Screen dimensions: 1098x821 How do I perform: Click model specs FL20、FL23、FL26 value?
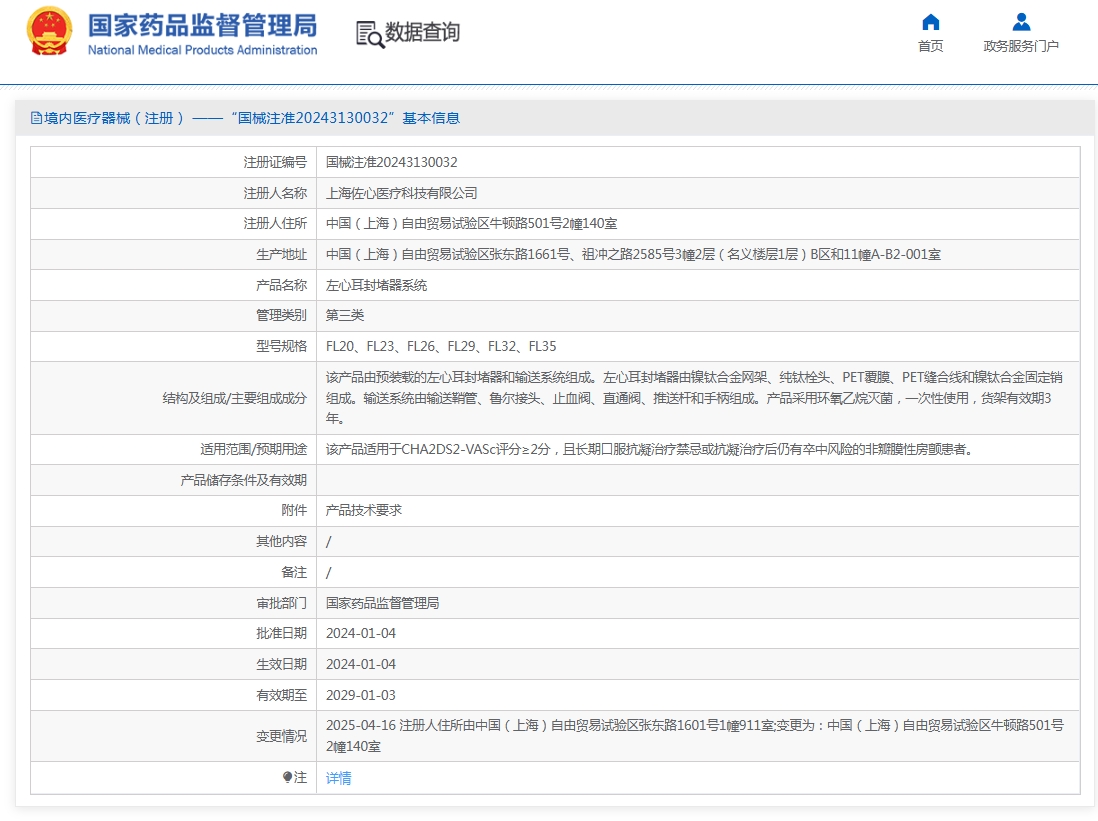441,346
